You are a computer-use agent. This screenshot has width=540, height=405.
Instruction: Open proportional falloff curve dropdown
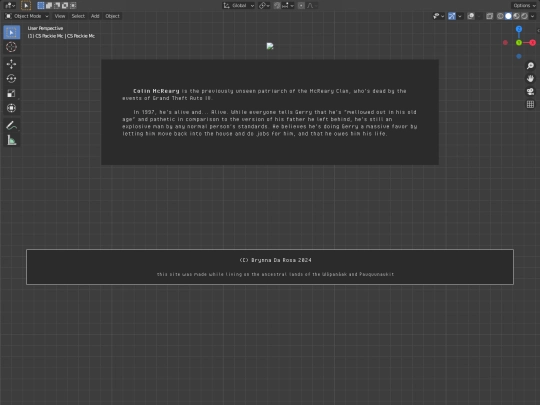[312, 6]
